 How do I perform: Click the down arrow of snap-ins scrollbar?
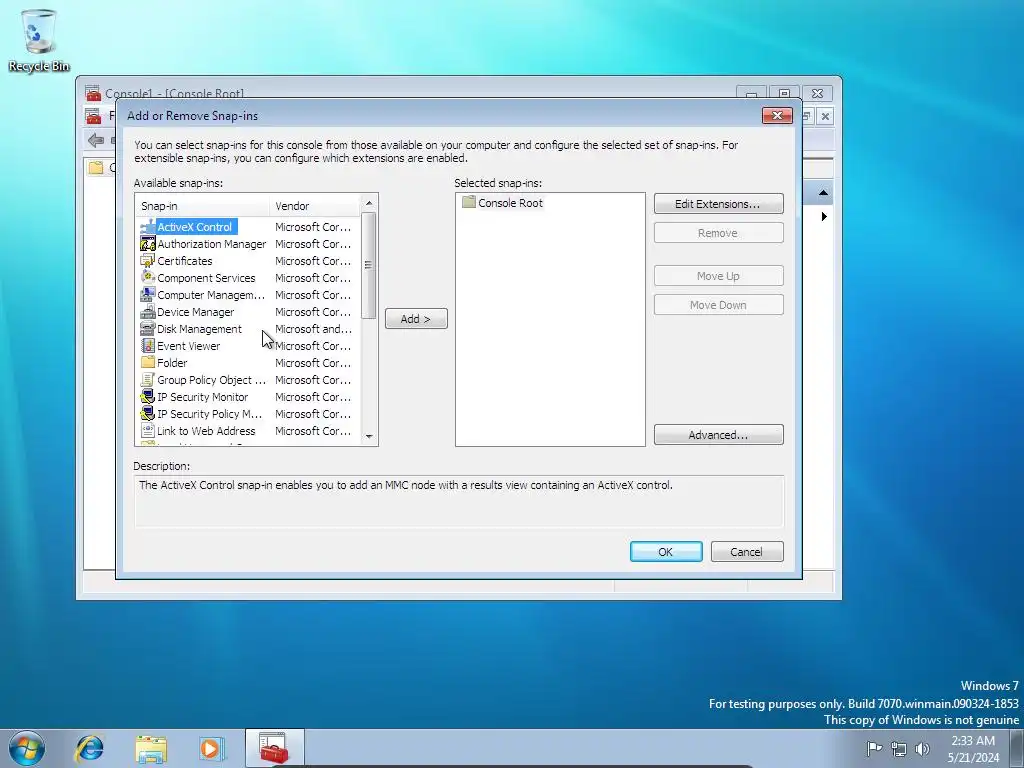coord(369,436)
